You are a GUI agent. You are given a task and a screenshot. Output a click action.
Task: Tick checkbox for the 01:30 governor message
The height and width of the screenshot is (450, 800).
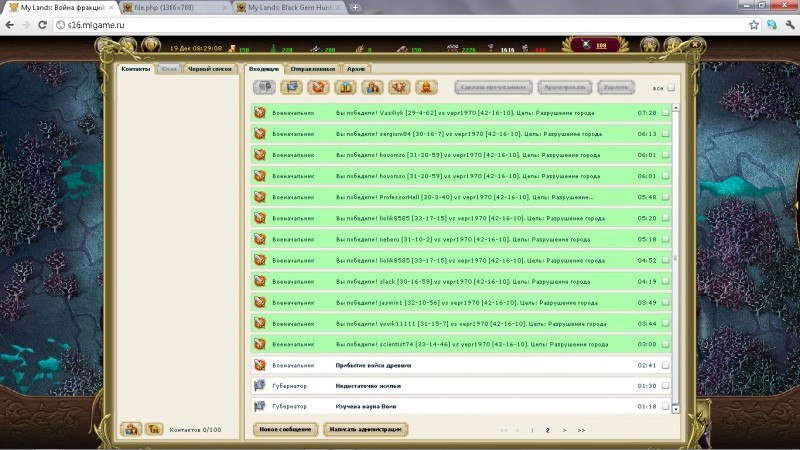[665, 386]
